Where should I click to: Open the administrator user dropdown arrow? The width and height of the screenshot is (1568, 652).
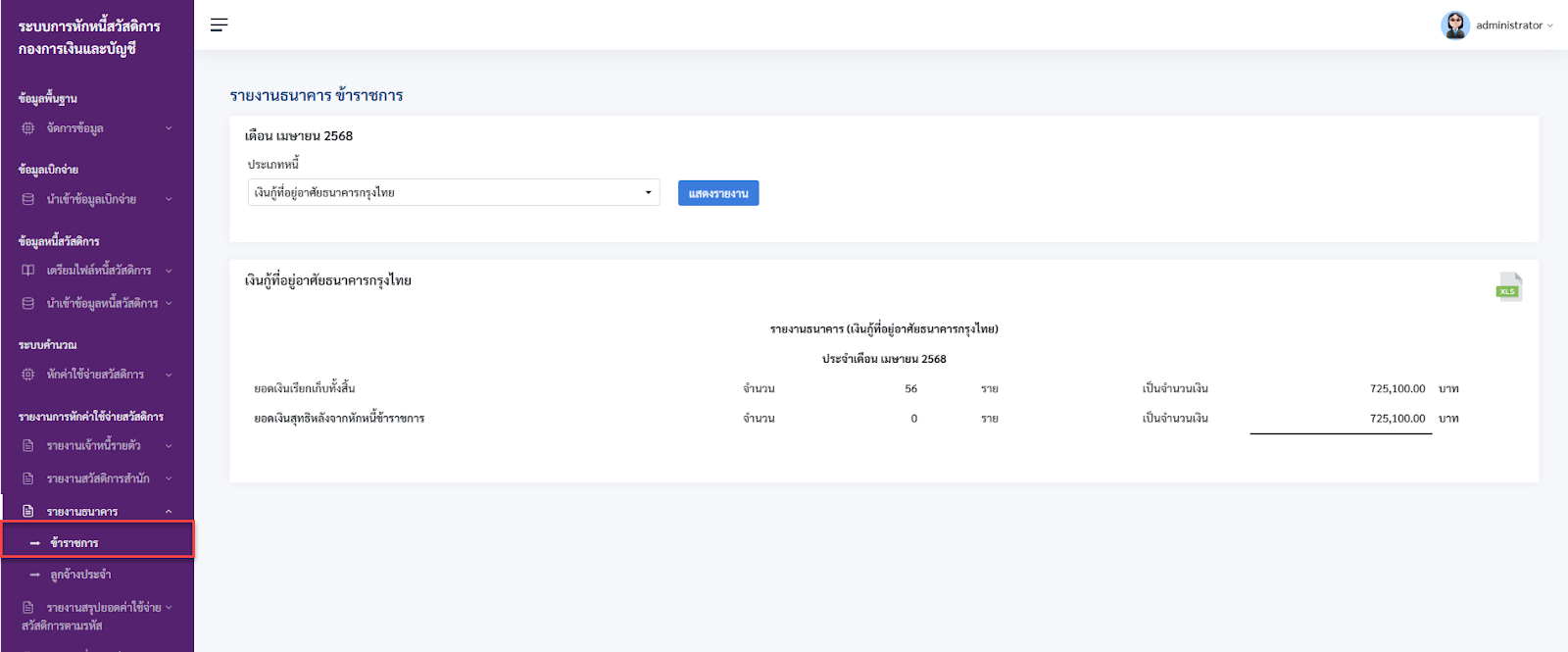[1550, 26]
